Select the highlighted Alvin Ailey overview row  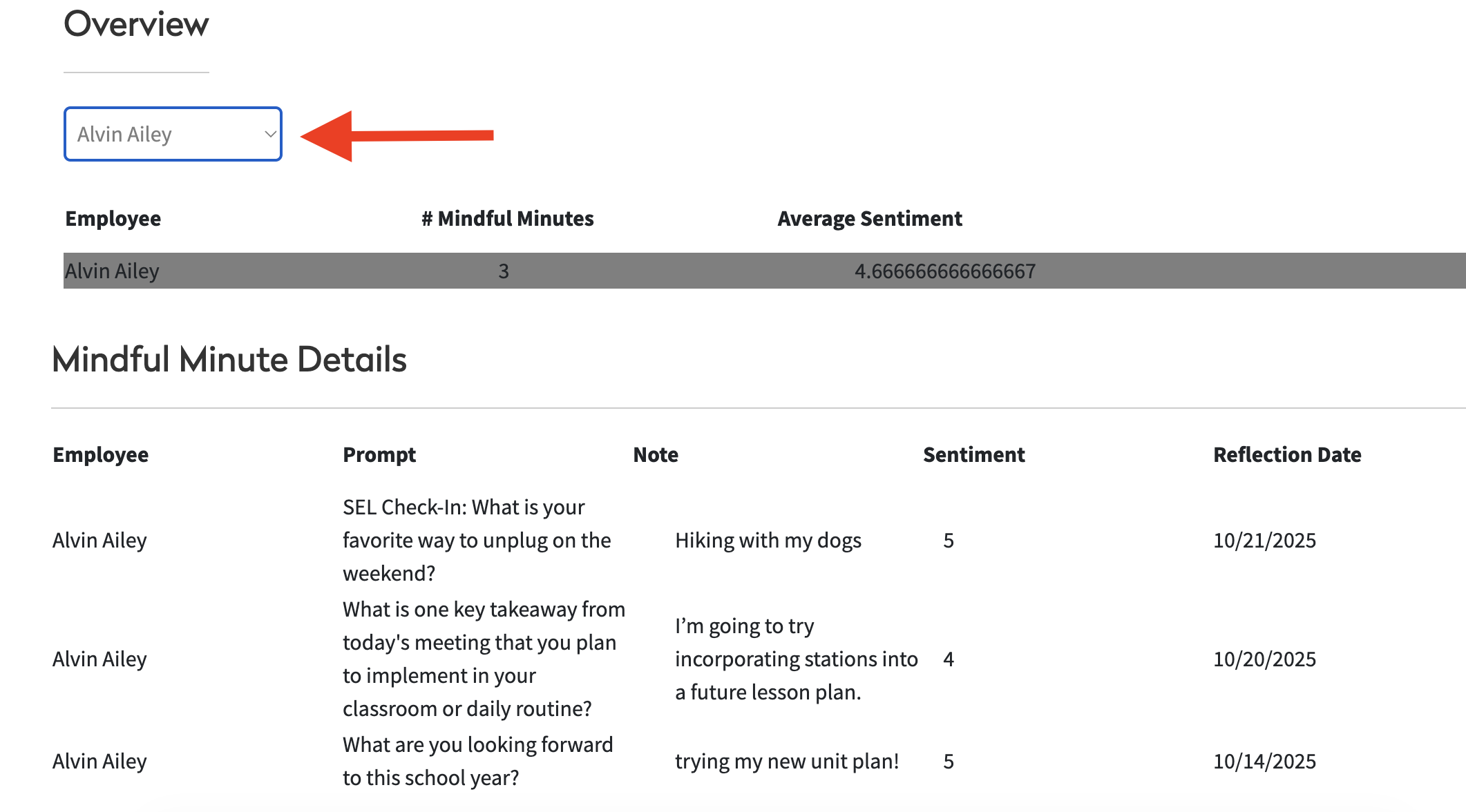484,271
